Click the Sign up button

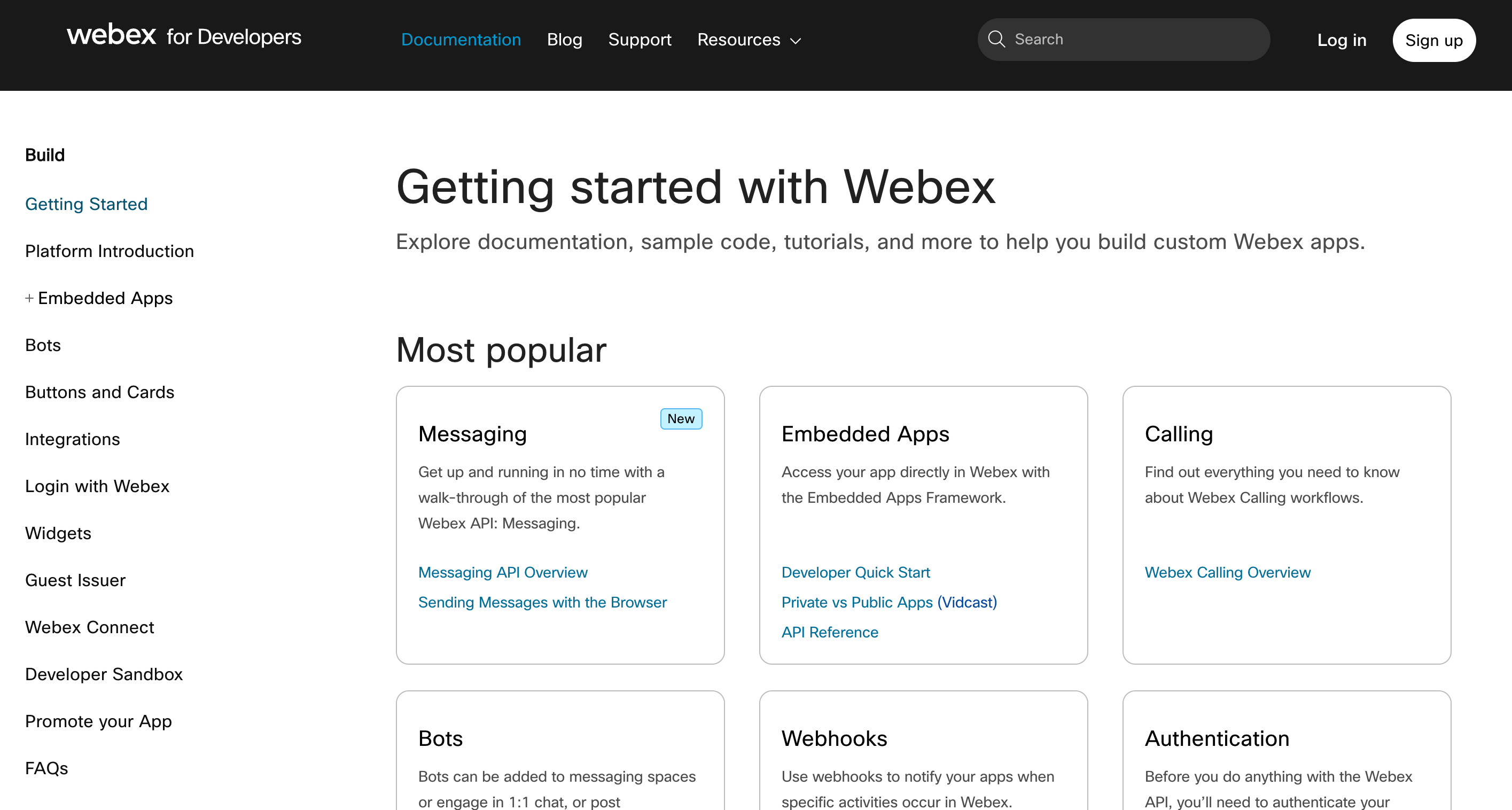[1433, 41]
